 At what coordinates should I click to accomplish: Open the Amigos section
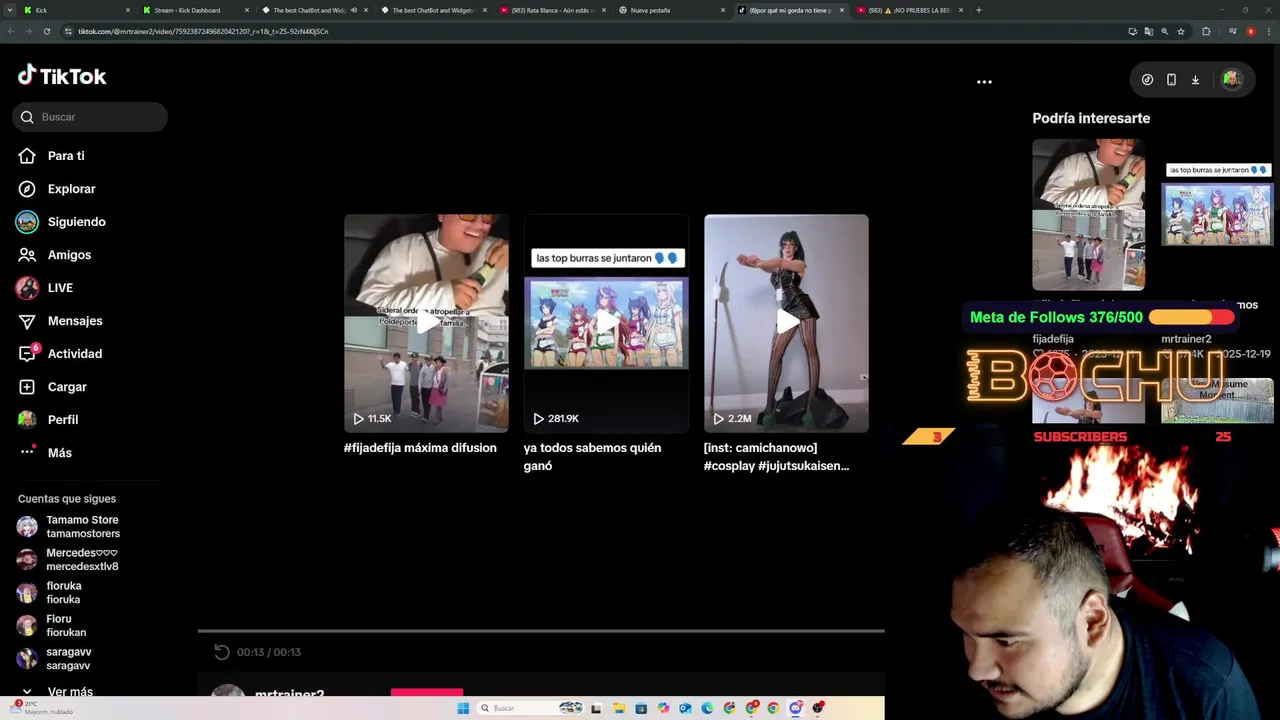tap(69, 255)
